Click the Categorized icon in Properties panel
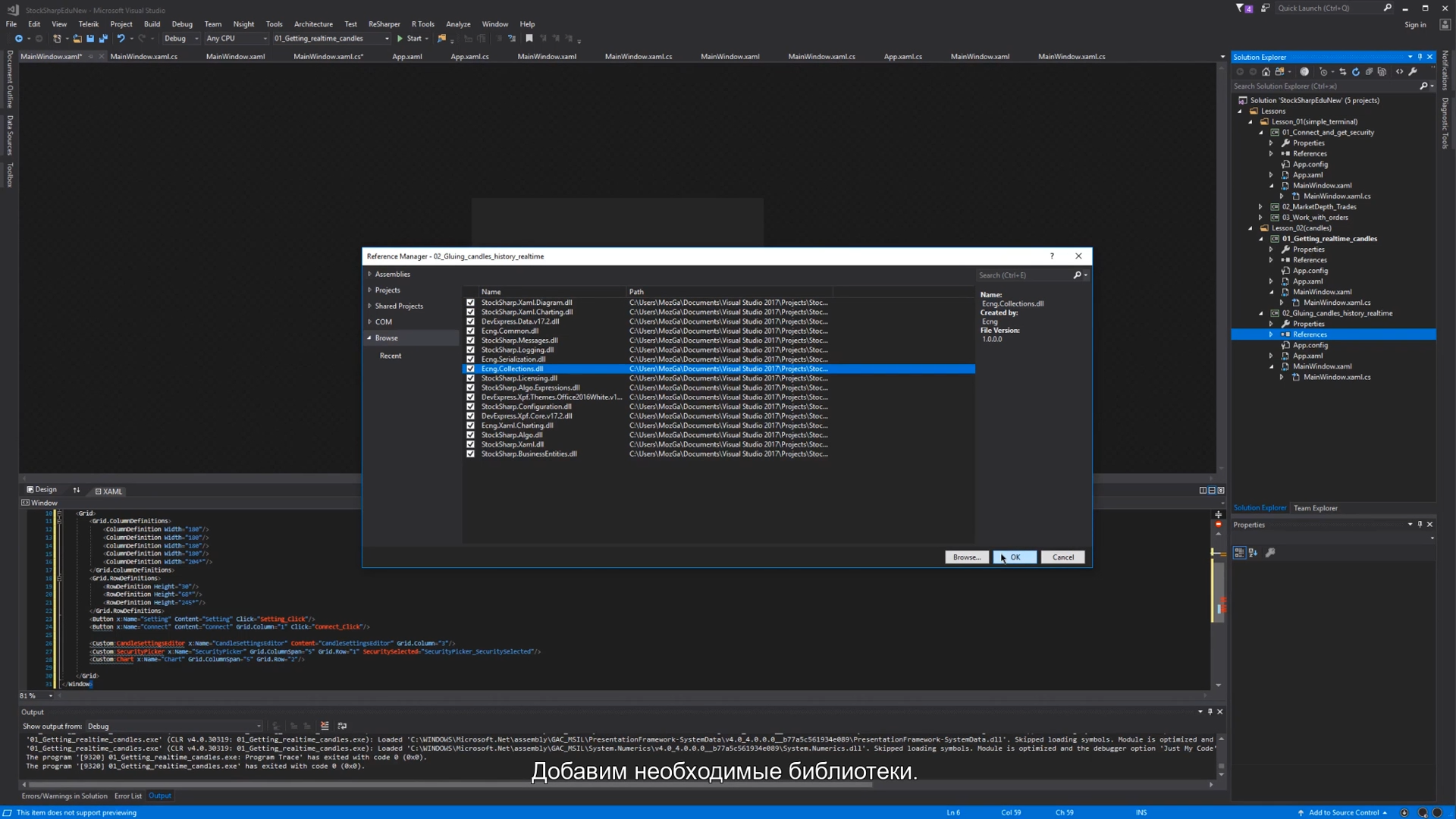The image size is (1456, 819). [1239, 553]
